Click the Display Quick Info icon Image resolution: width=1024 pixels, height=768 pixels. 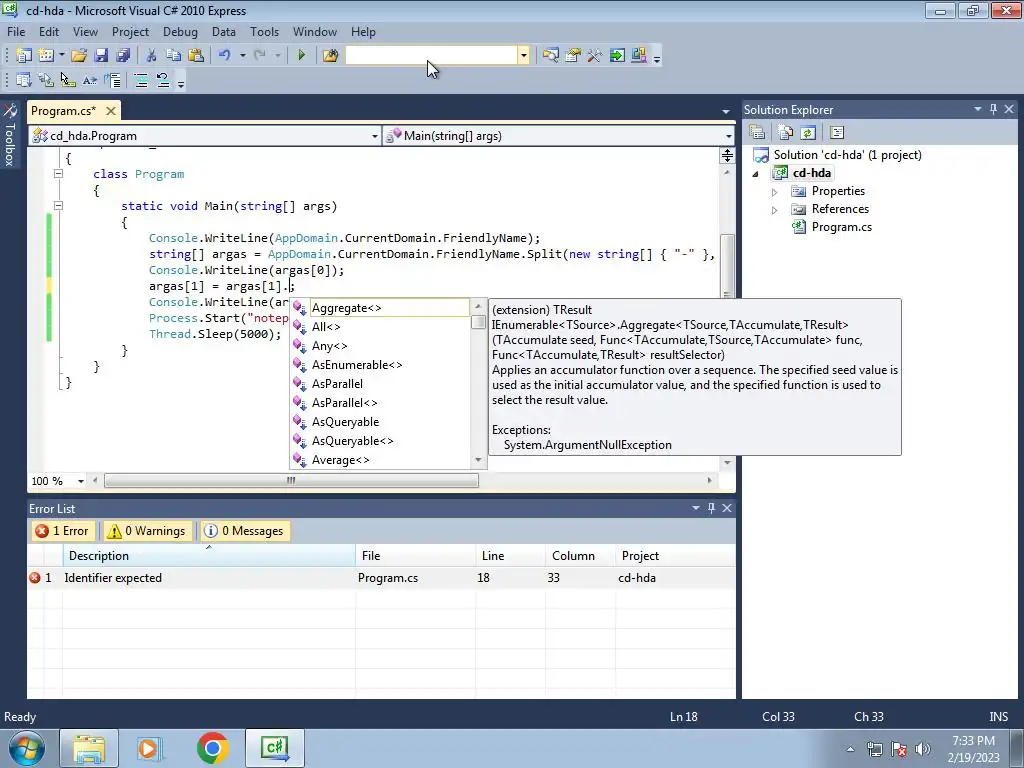[x=68, y=80]
